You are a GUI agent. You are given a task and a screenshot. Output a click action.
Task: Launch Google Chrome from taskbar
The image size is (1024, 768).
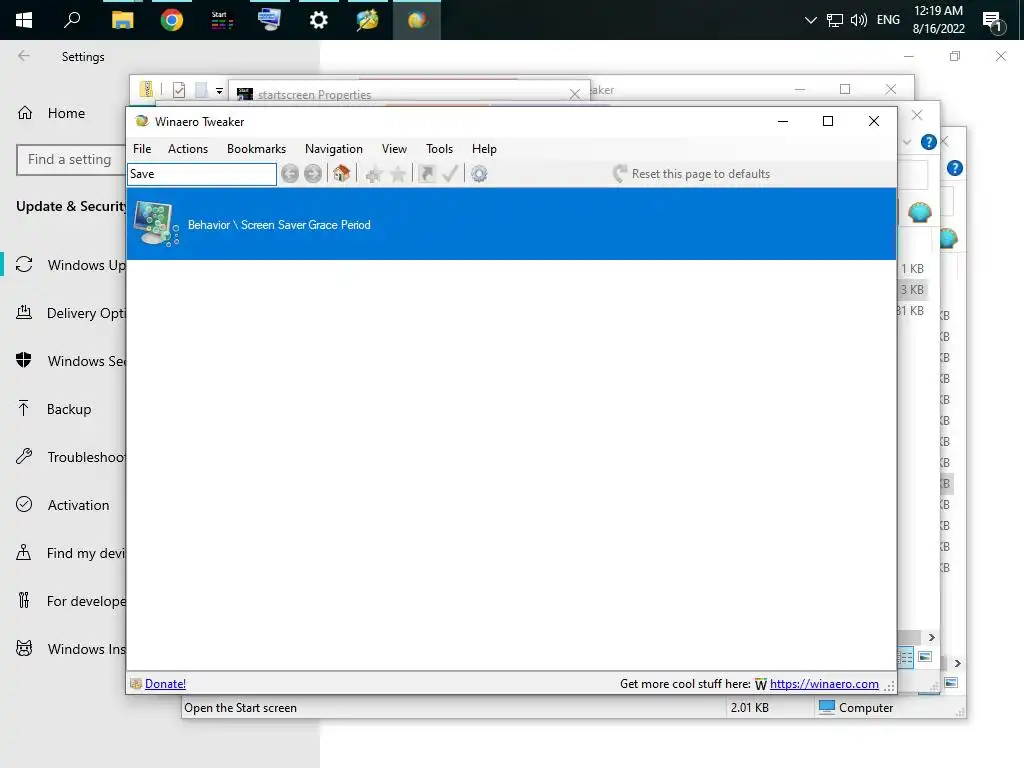coord(172,20)
